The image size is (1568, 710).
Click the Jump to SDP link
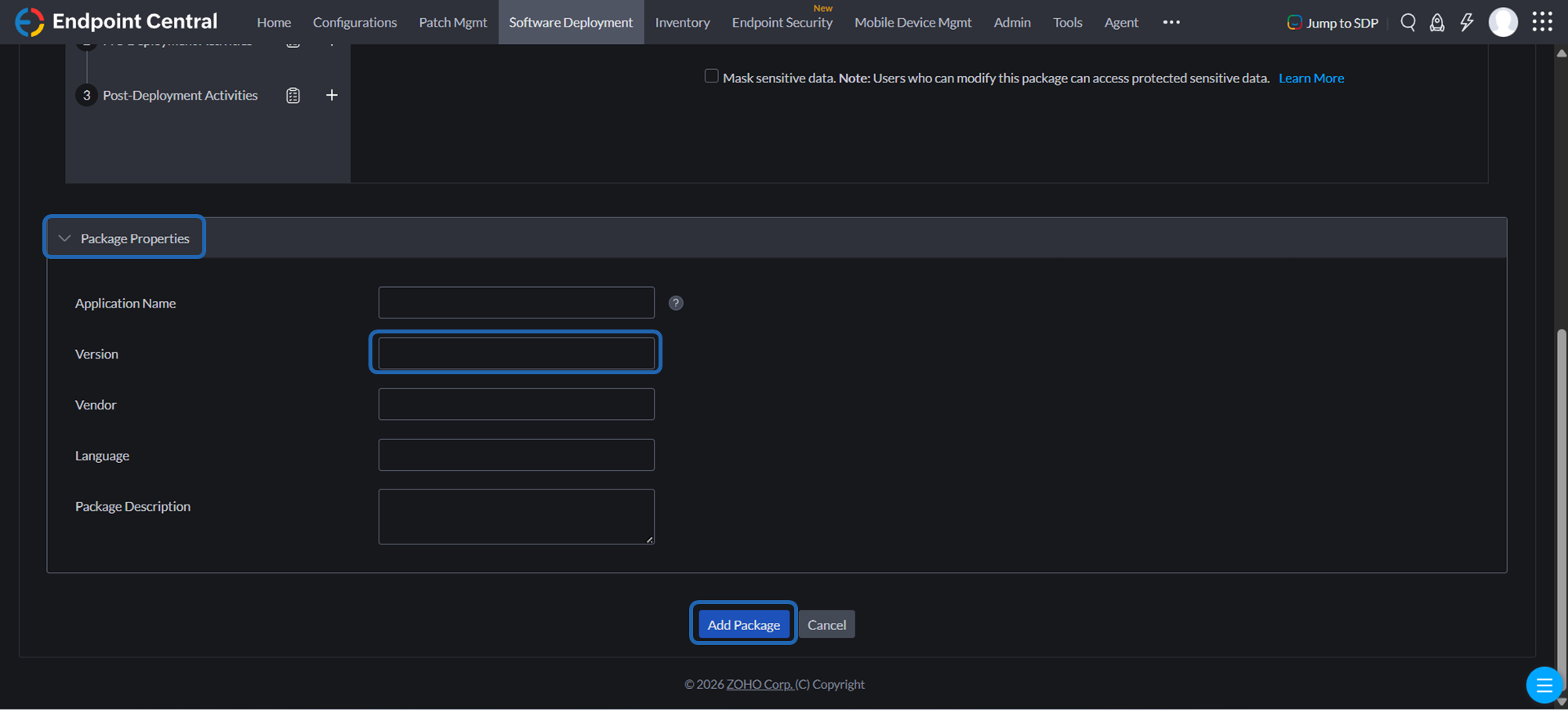pyautogui.click(x=1333, y=23)
